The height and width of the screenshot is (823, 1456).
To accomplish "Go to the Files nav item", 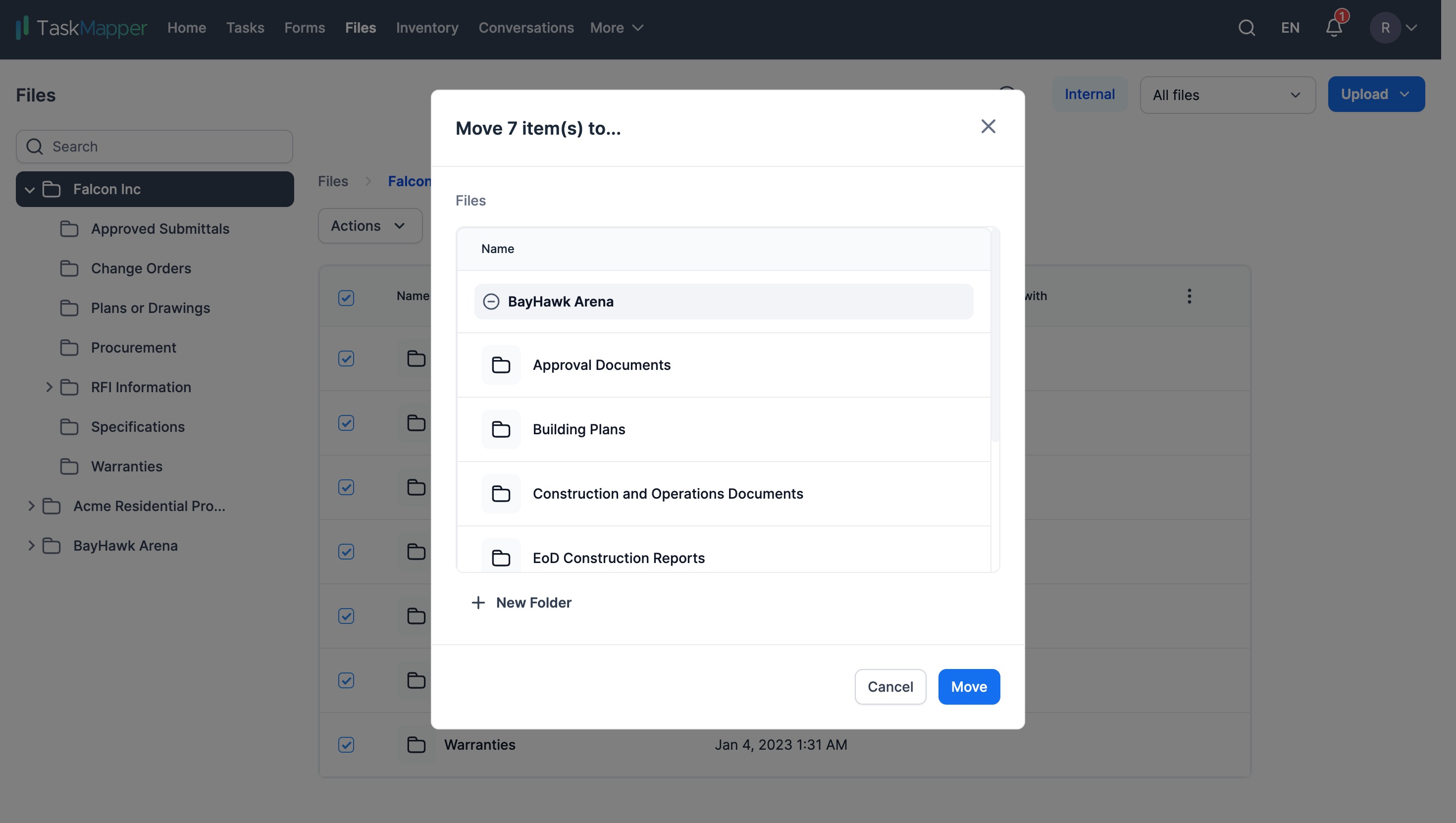I will (x=361, y=28).
